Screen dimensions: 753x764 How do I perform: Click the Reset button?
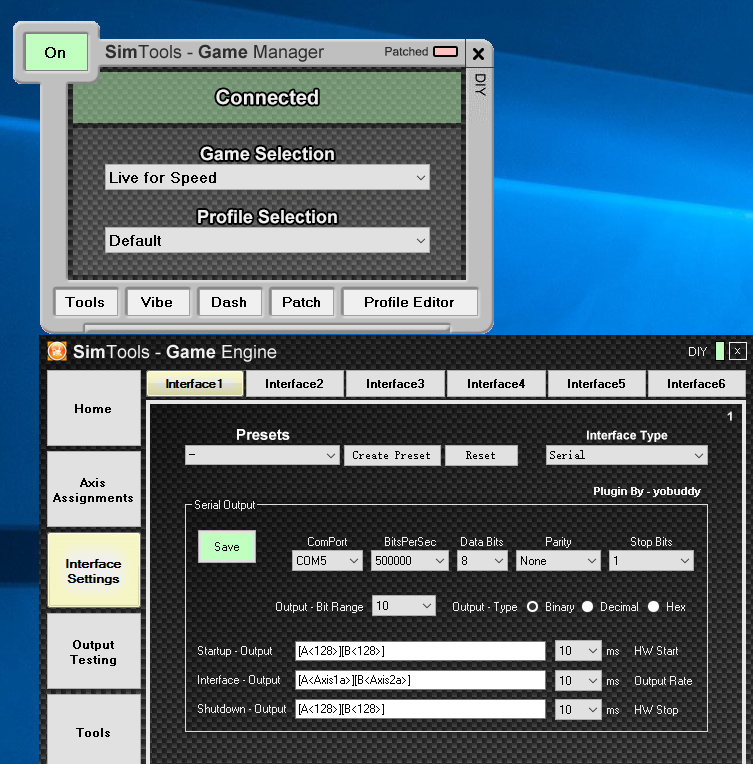[481, 456]
